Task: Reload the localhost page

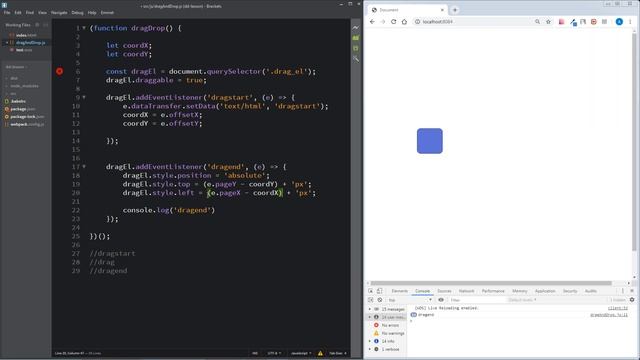Action: tap(393, 22)
